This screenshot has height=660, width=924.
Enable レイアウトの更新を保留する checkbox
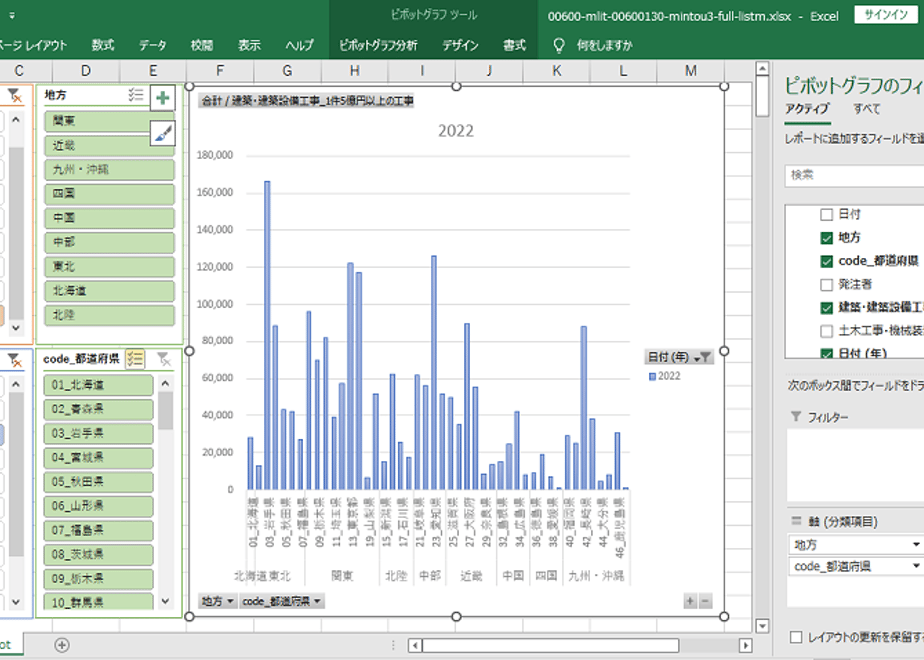click(x=796, y=637)
